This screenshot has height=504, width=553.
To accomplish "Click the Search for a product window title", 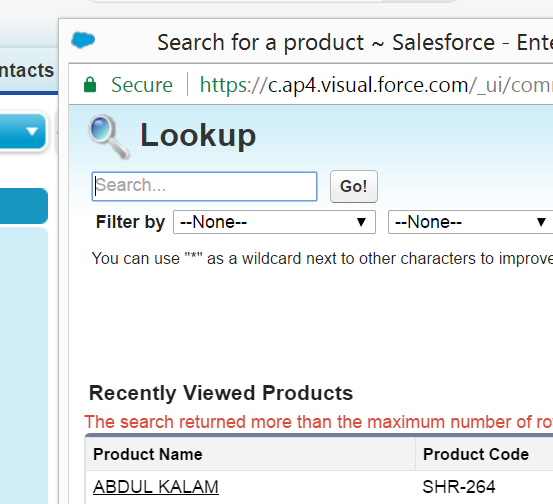I will [355, 42].
